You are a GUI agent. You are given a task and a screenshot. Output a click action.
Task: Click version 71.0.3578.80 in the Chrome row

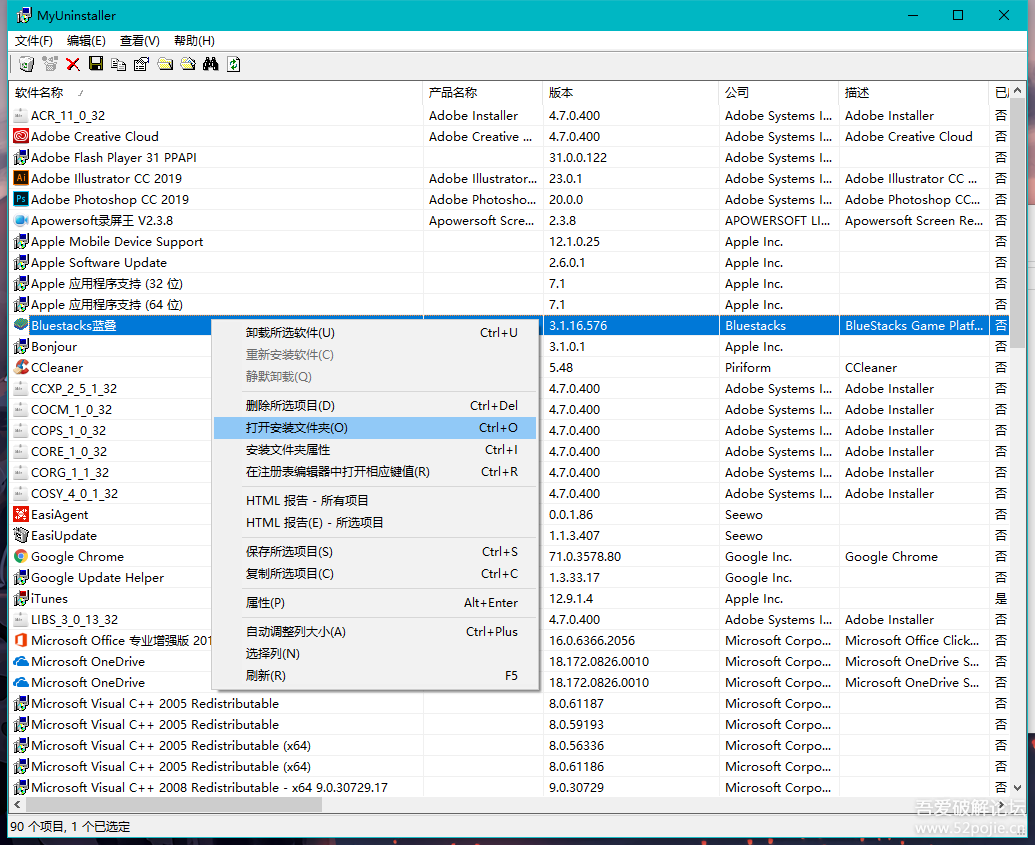click(585, 557)
